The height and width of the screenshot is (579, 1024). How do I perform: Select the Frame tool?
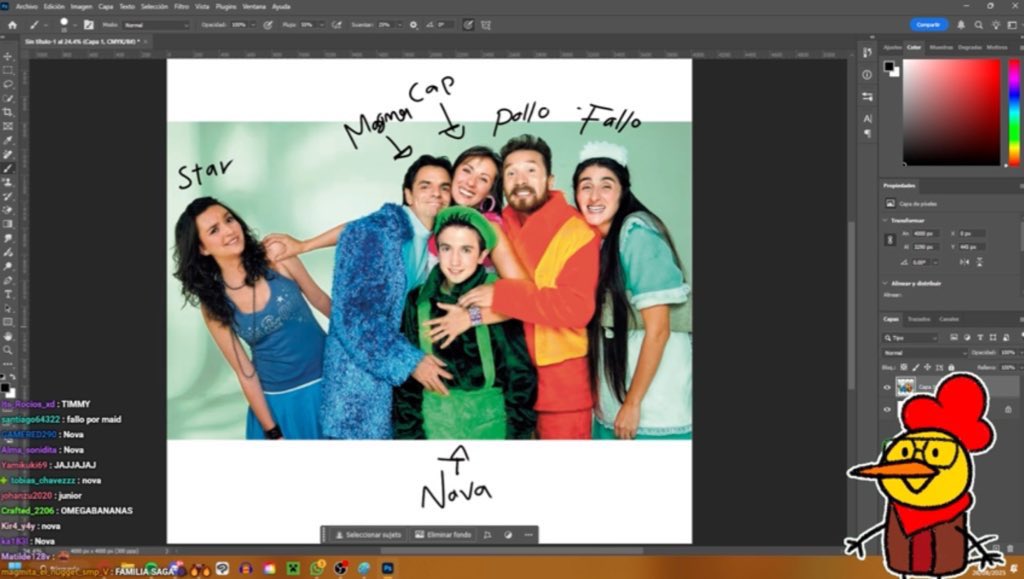[x=8, y=127]
